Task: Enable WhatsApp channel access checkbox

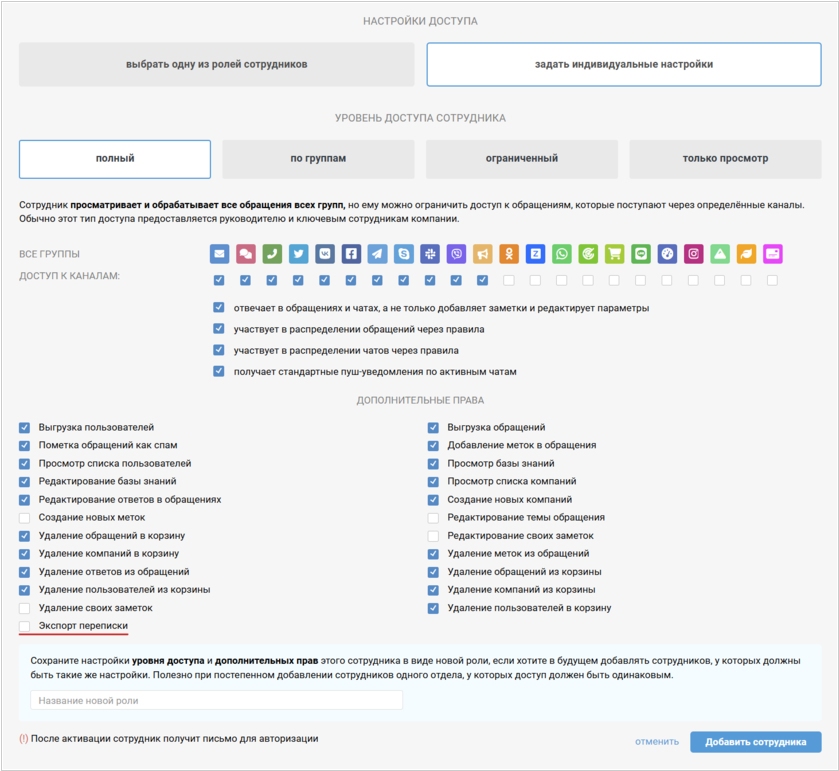Action: point(562,281)
